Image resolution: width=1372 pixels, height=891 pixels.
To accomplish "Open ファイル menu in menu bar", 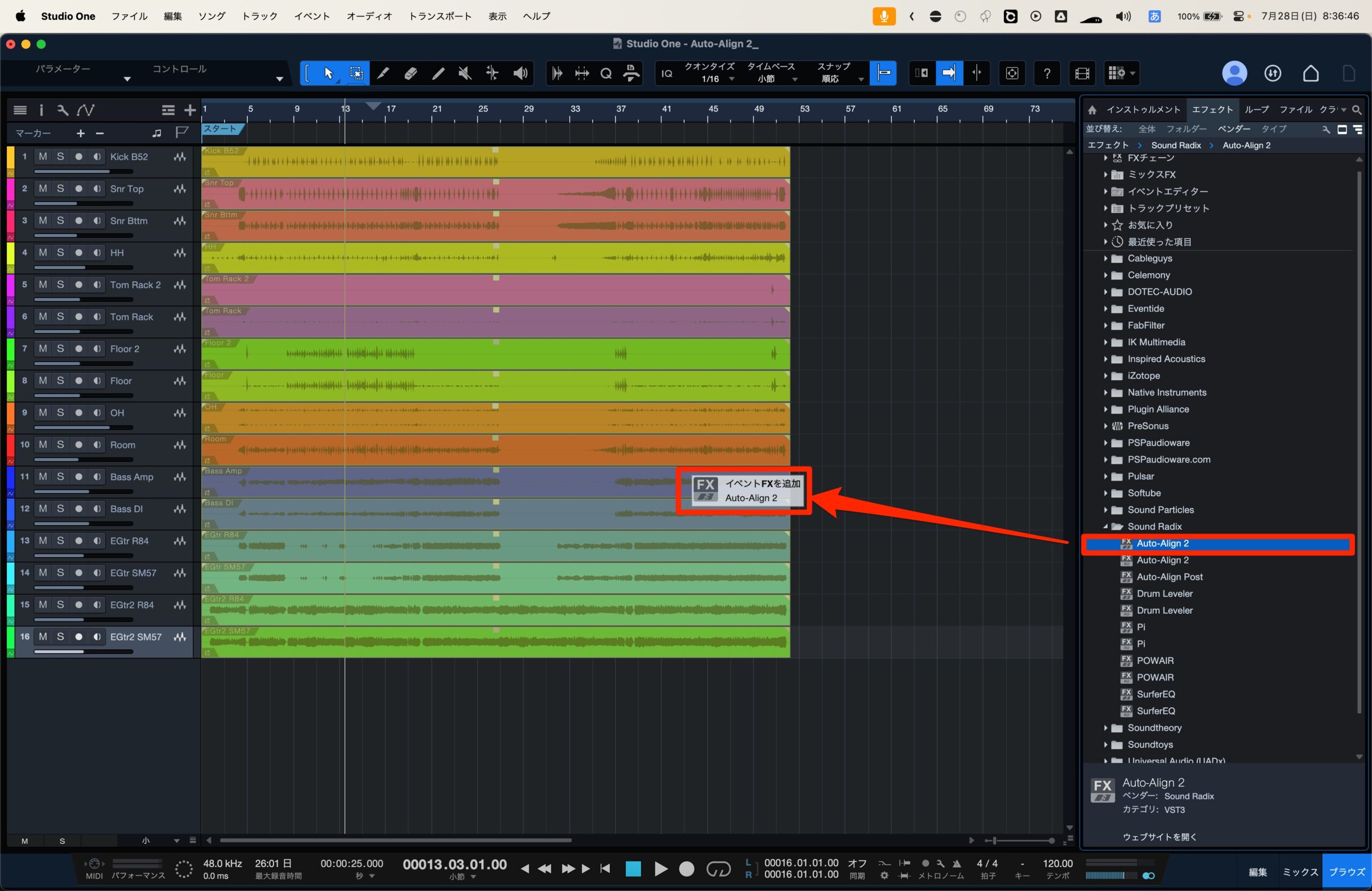I will click(129, 16).
